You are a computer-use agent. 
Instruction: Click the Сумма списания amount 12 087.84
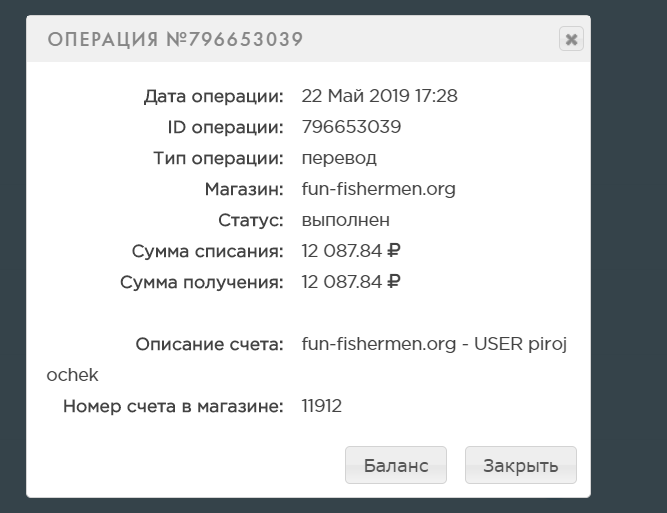click(342, 251)
